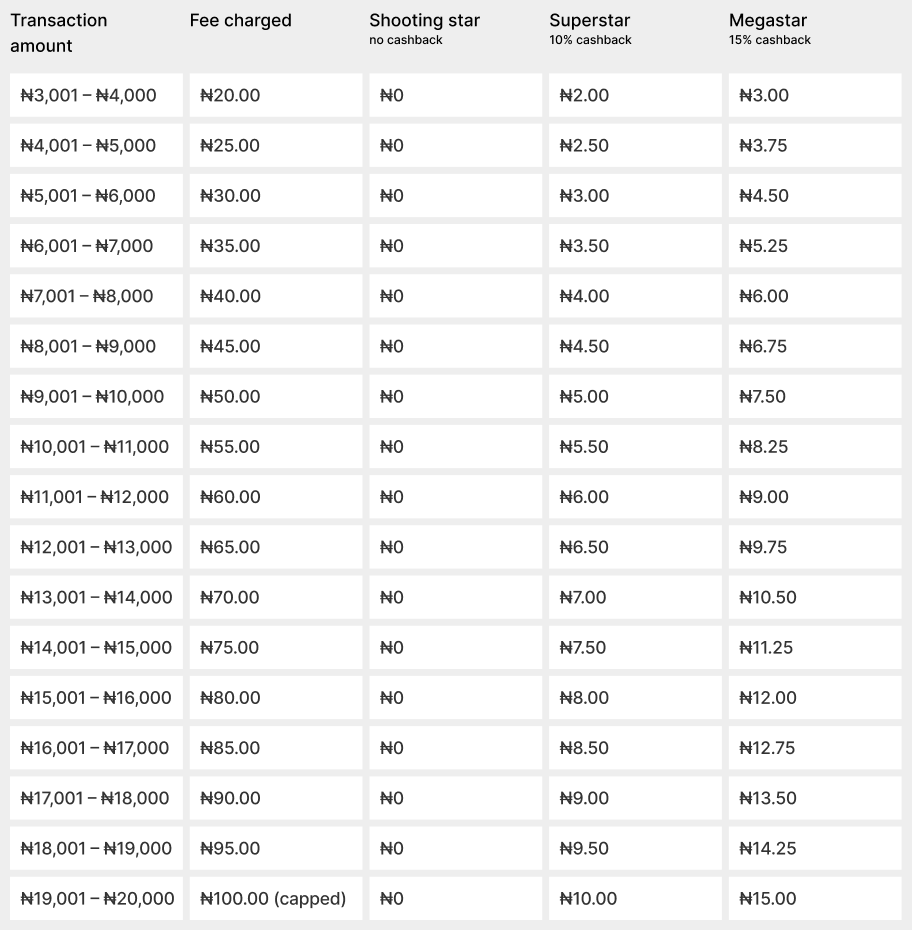Select the ₦9,001 – ₦10,000 range cell
Screen dimensions: 912x930
pos(96,396)
